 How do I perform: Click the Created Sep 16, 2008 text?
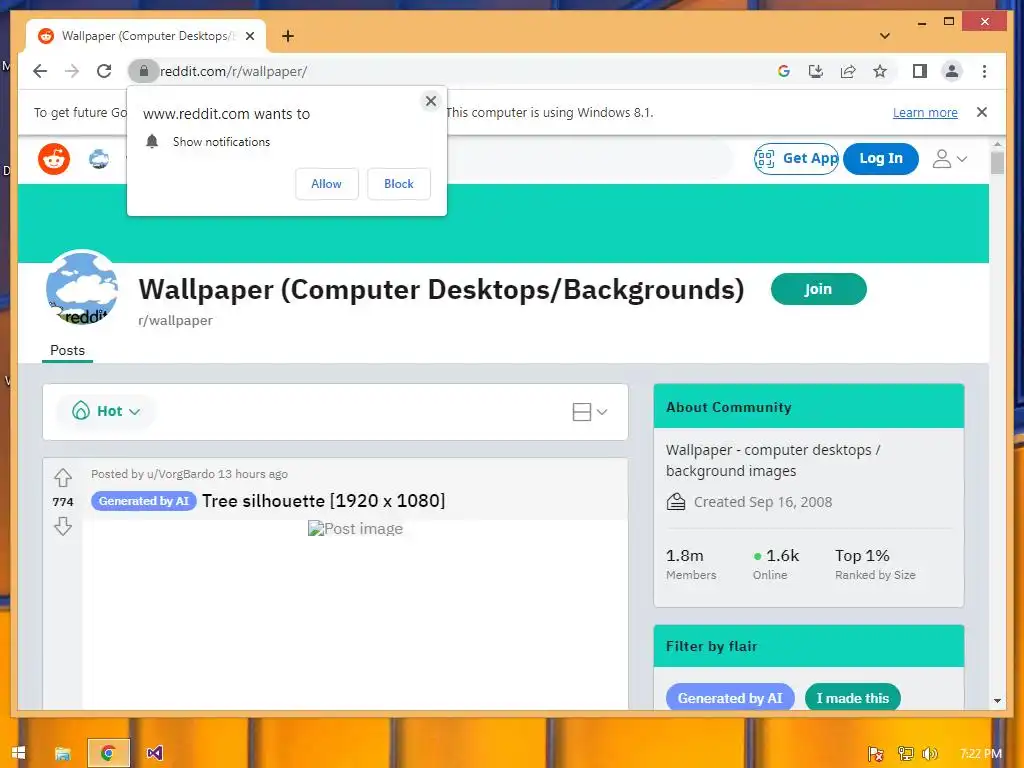[763, 502]
